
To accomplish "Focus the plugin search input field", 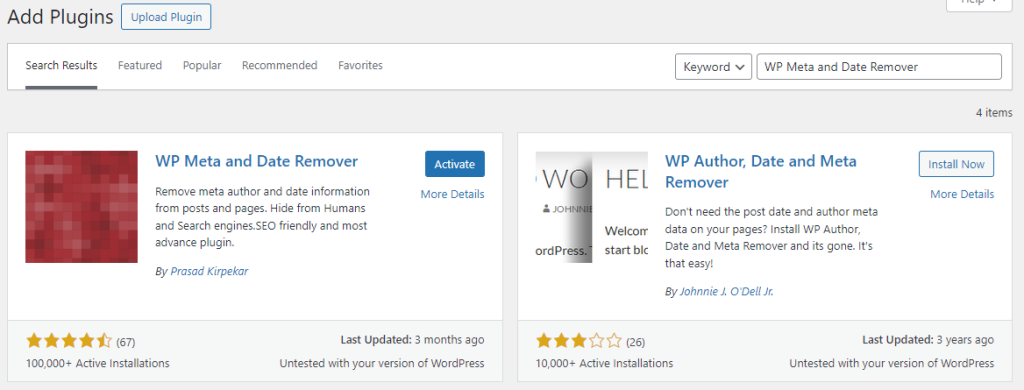I will [x=879, y=67].
